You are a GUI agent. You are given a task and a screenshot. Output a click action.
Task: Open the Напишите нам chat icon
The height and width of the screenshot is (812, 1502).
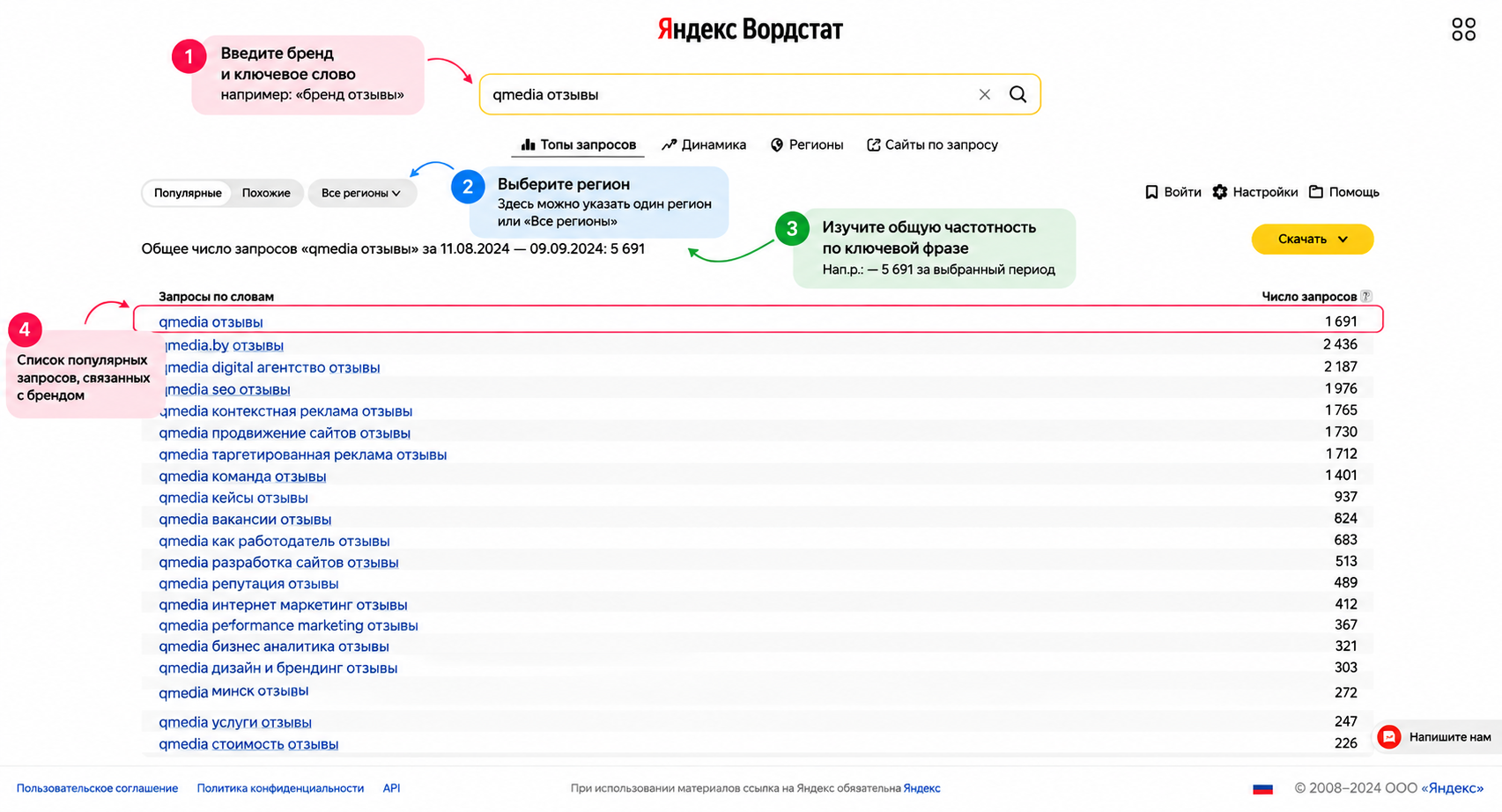pos(1389,737)
